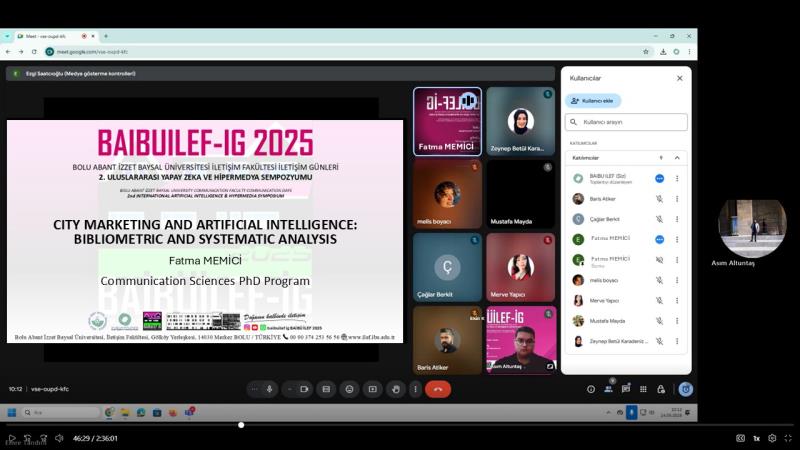The height and width of the screenshot is (450, 800).
Task: Click the Windows taskbar search box
Action: [61, 412]
